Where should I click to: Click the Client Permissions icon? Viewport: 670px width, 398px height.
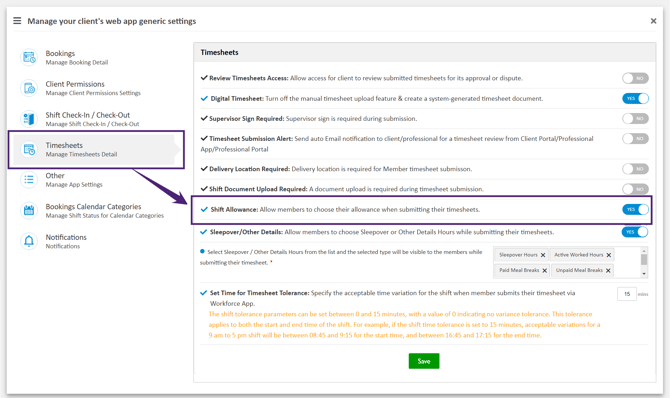click(29, 88)
